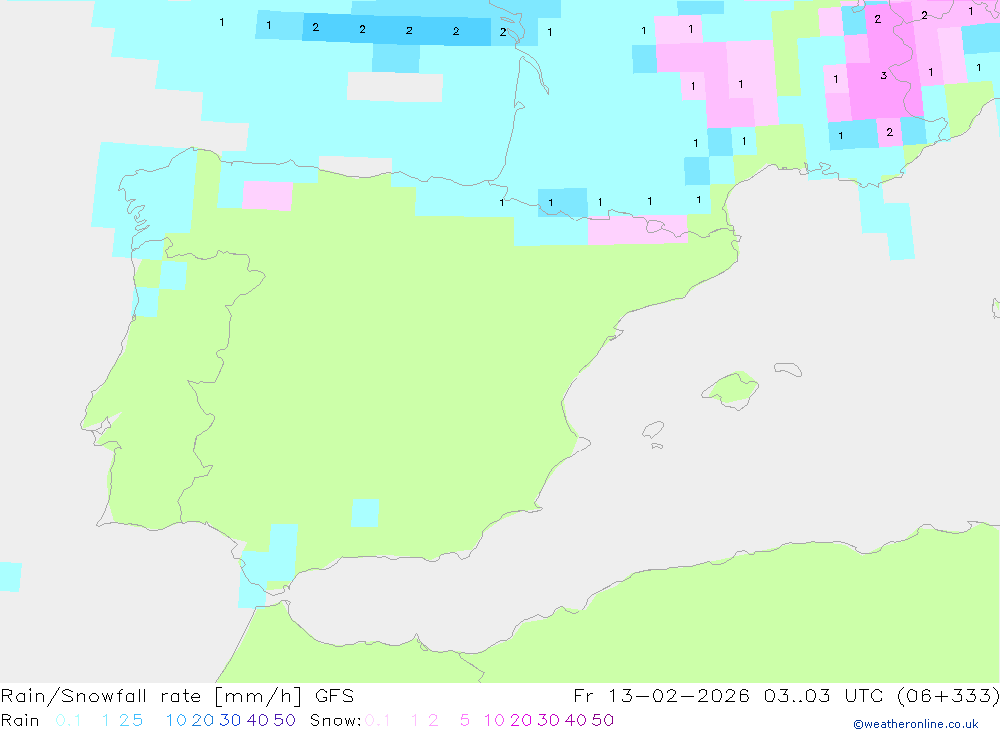Click the island of Menorca on the map
This screenshot has width=1000, height=733.
click(x=788, y=369)
